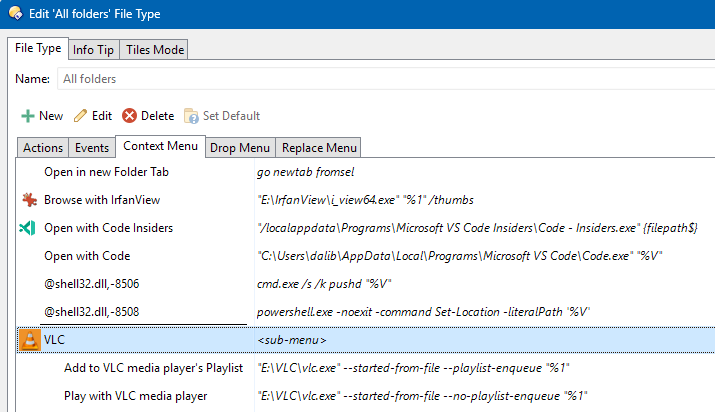This screenshot has width=715, height=412.
Task: Open the Info Tip tab
Action: tap(93, 50)
